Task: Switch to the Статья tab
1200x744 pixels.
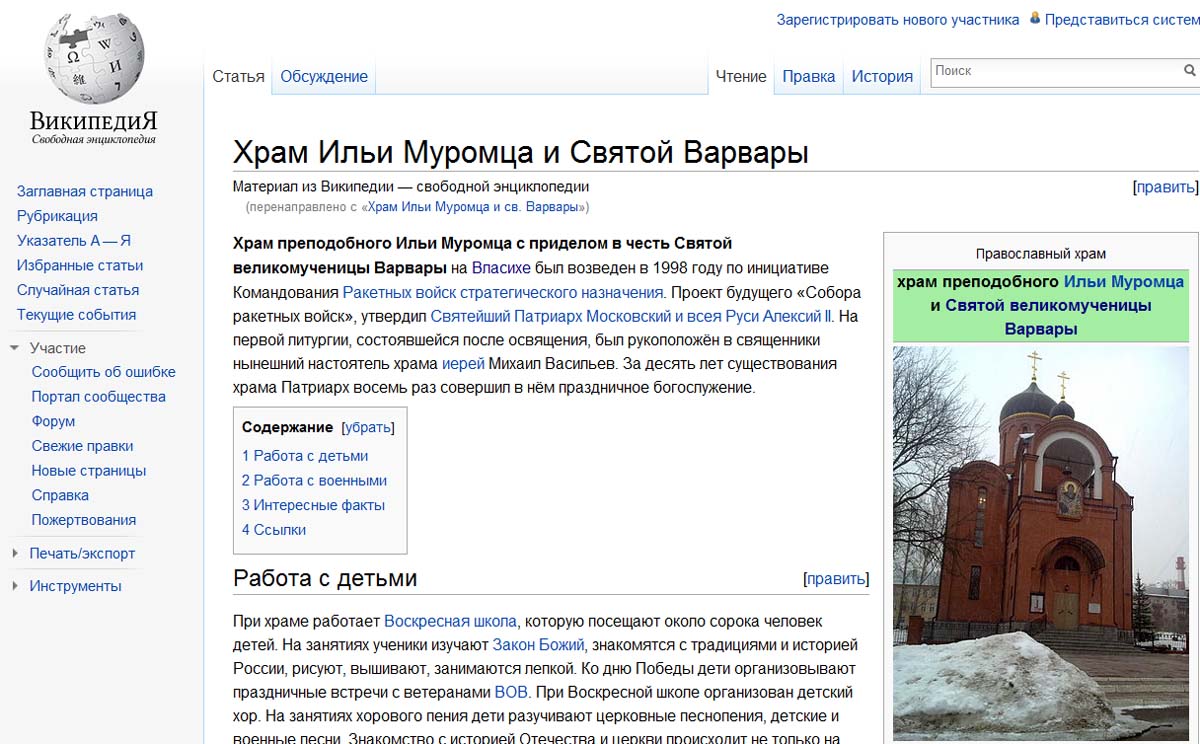Action: coord(238,77)
